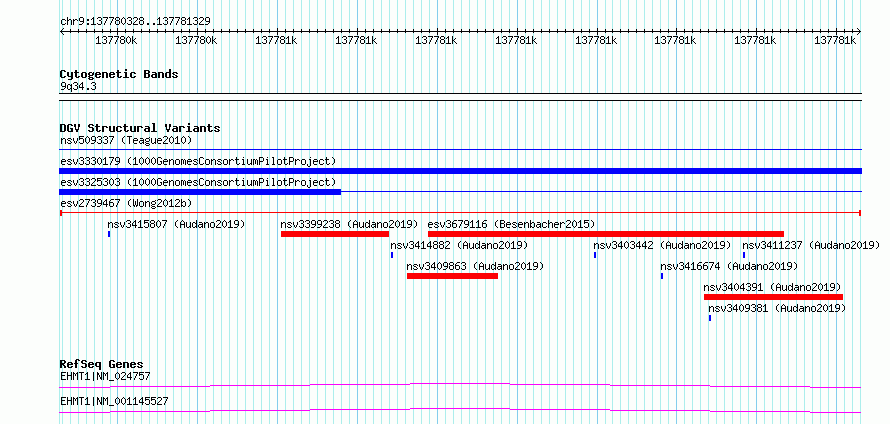Open the nsv3399238 (Audano2019) label
The width and height of the screenshot is (890, 424).
point(349,224)
